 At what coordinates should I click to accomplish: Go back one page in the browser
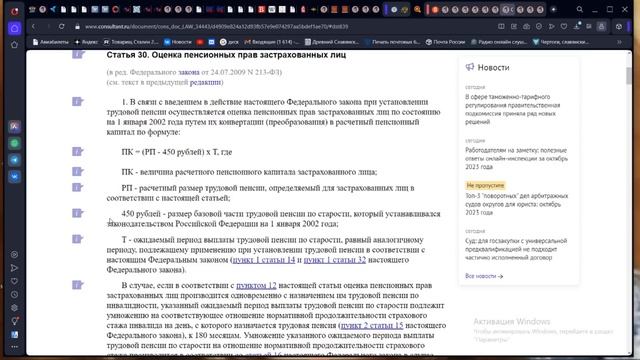coord(33,27)
